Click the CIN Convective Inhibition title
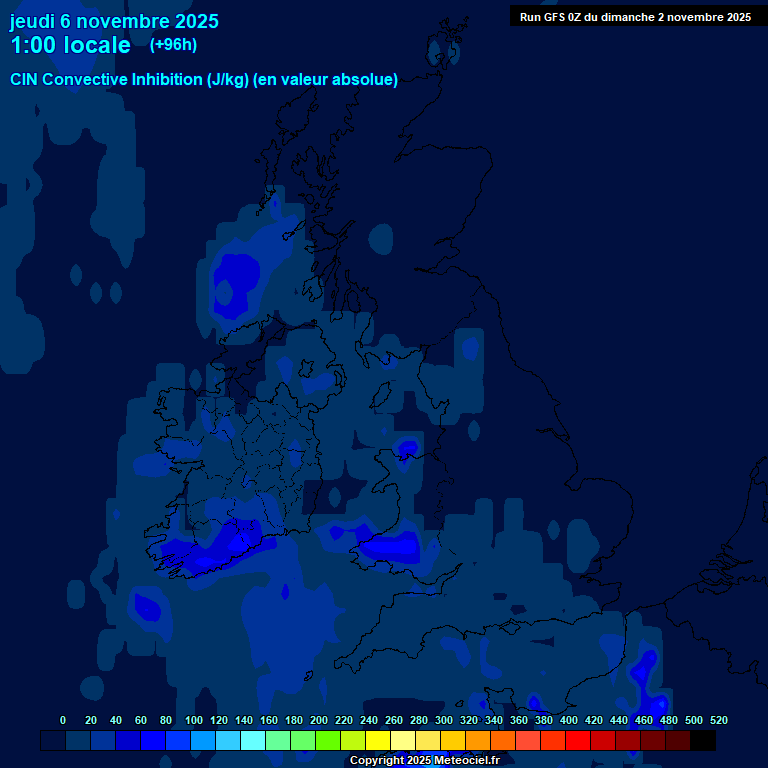The height and width of the screenshot is (768, 768). pyautogui.click(x=204, y=80)
